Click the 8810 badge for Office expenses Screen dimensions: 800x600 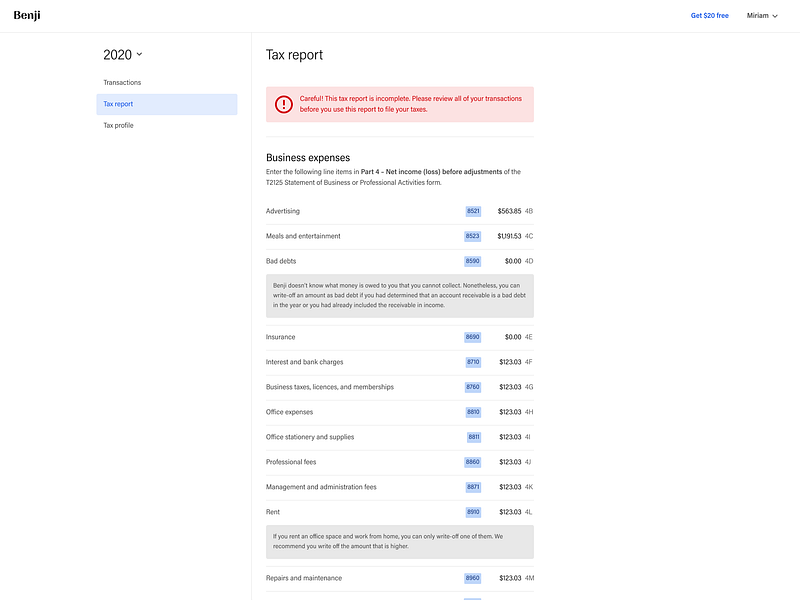(473, 412)
